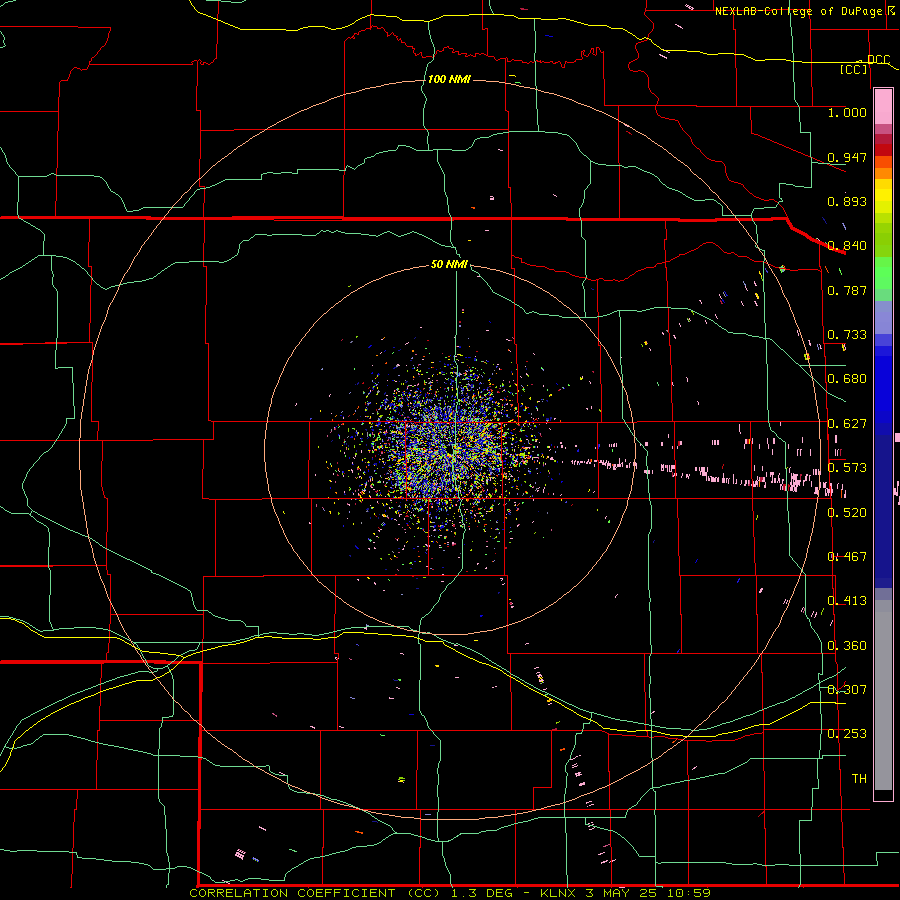Click the gray bottom segment of color bar
Screen dimensions: 900x900
(883, 695)
